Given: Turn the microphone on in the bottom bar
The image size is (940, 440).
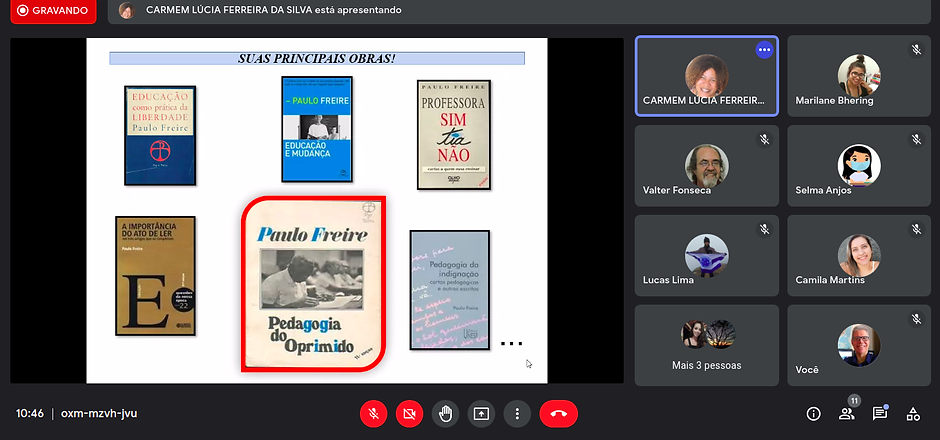Looking at the screenshot, I should coord(373,414).
